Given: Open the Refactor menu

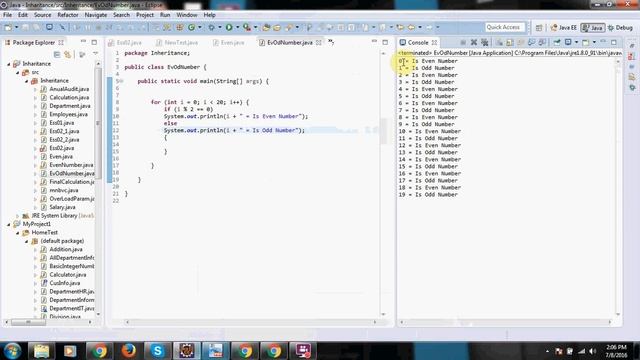Looking at the screenshot, I should pos(68,15).
